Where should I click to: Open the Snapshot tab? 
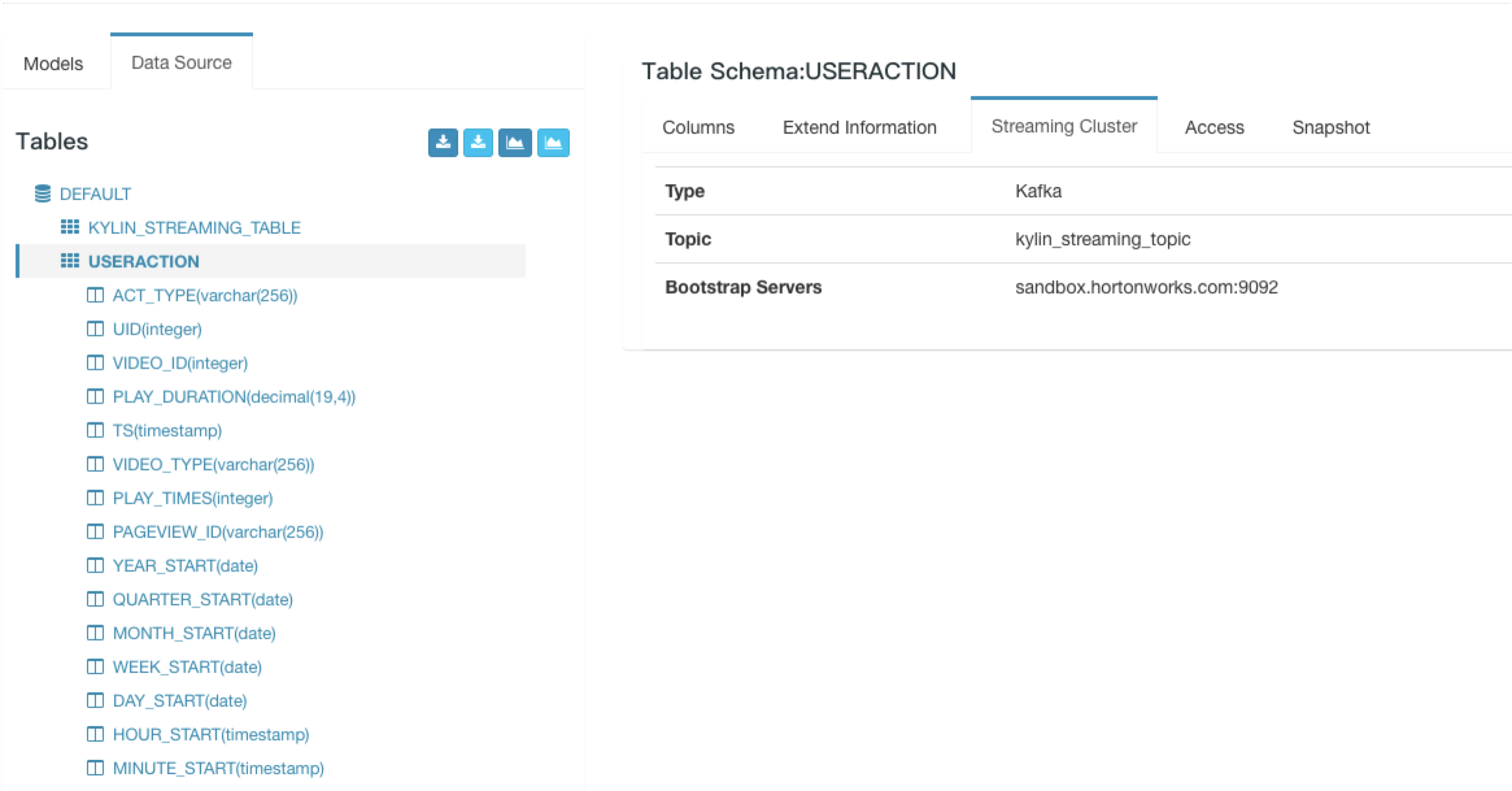(x=1330, y=127)
